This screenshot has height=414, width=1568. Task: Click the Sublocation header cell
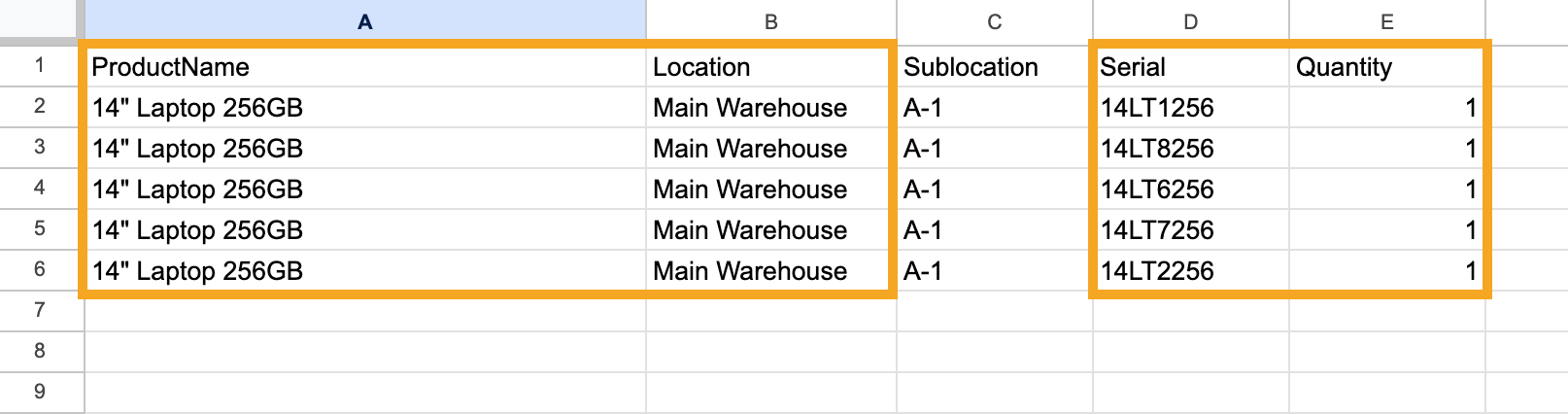click(x=994, y=67)
